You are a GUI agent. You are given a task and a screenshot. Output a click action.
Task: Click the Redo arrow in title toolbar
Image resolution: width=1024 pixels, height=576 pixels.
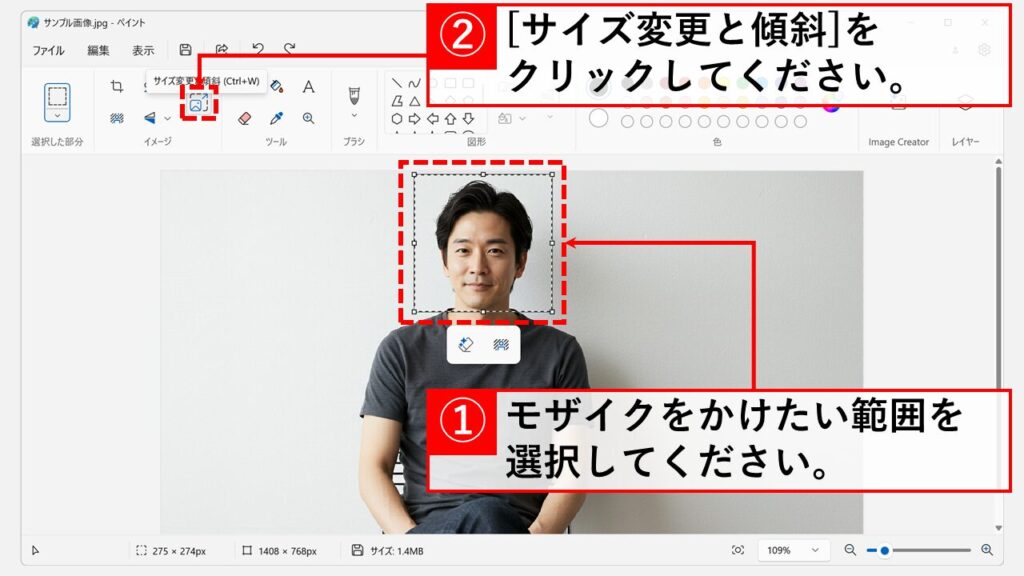[x=289, y=49]
